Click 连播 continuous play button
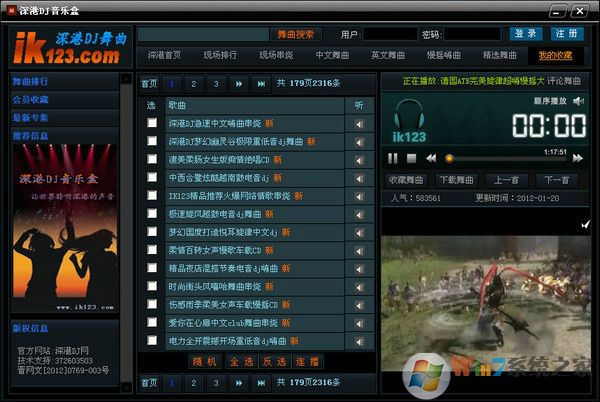 [x=307, y=361]
